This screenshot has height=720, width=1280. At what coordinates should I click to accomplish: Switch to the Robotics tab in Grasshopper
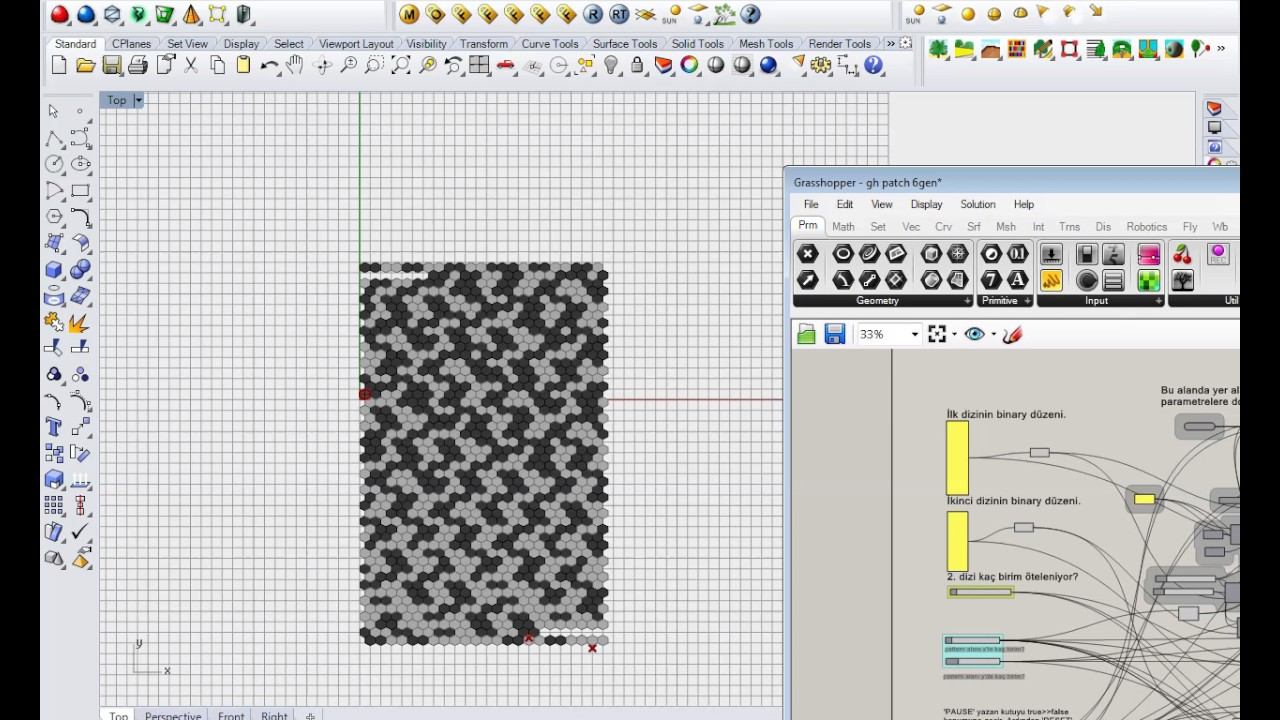pyautogui.click(x=1146, y=227)
